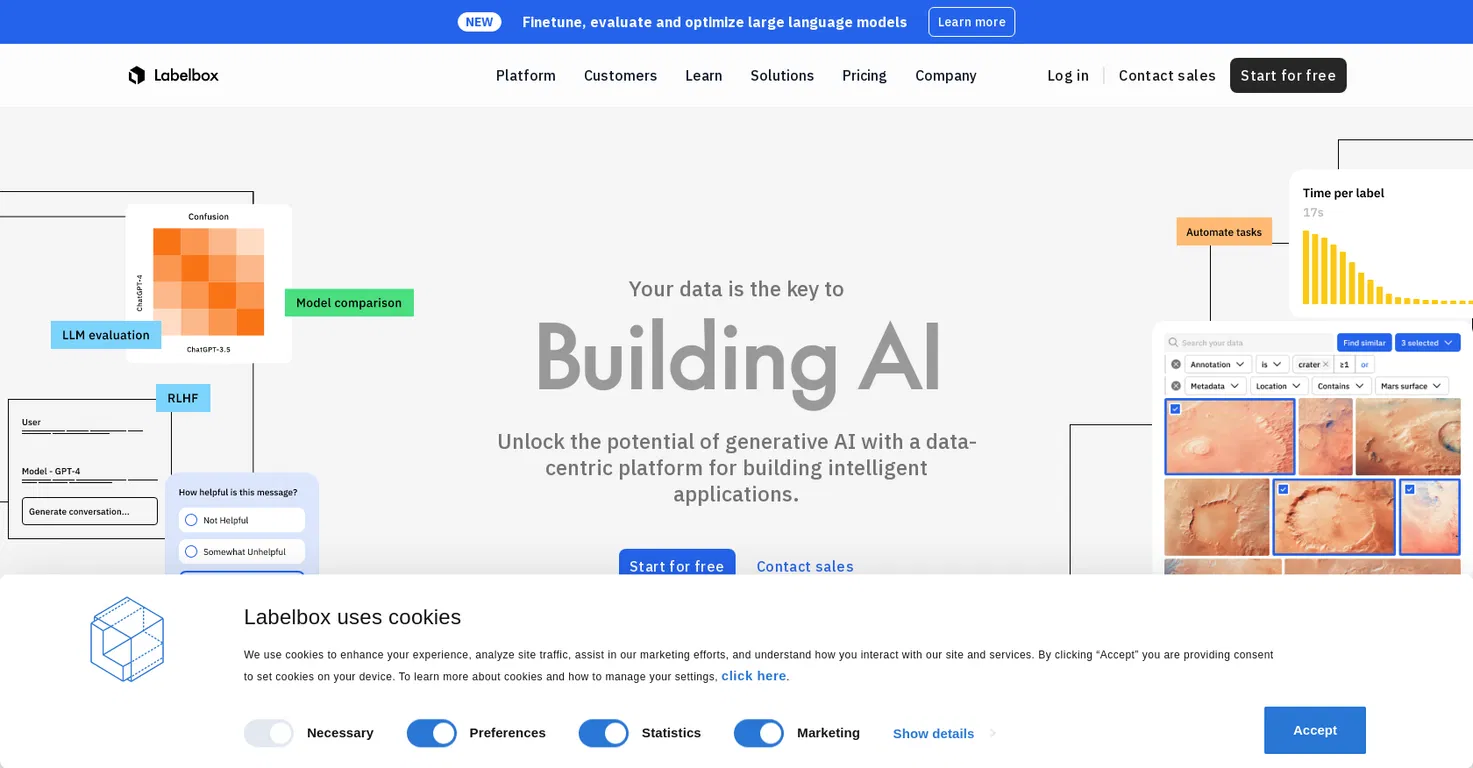Viewport: 1473px width, 768px height.
Task: Click the Learn more banner button
Action: [972, 22]
